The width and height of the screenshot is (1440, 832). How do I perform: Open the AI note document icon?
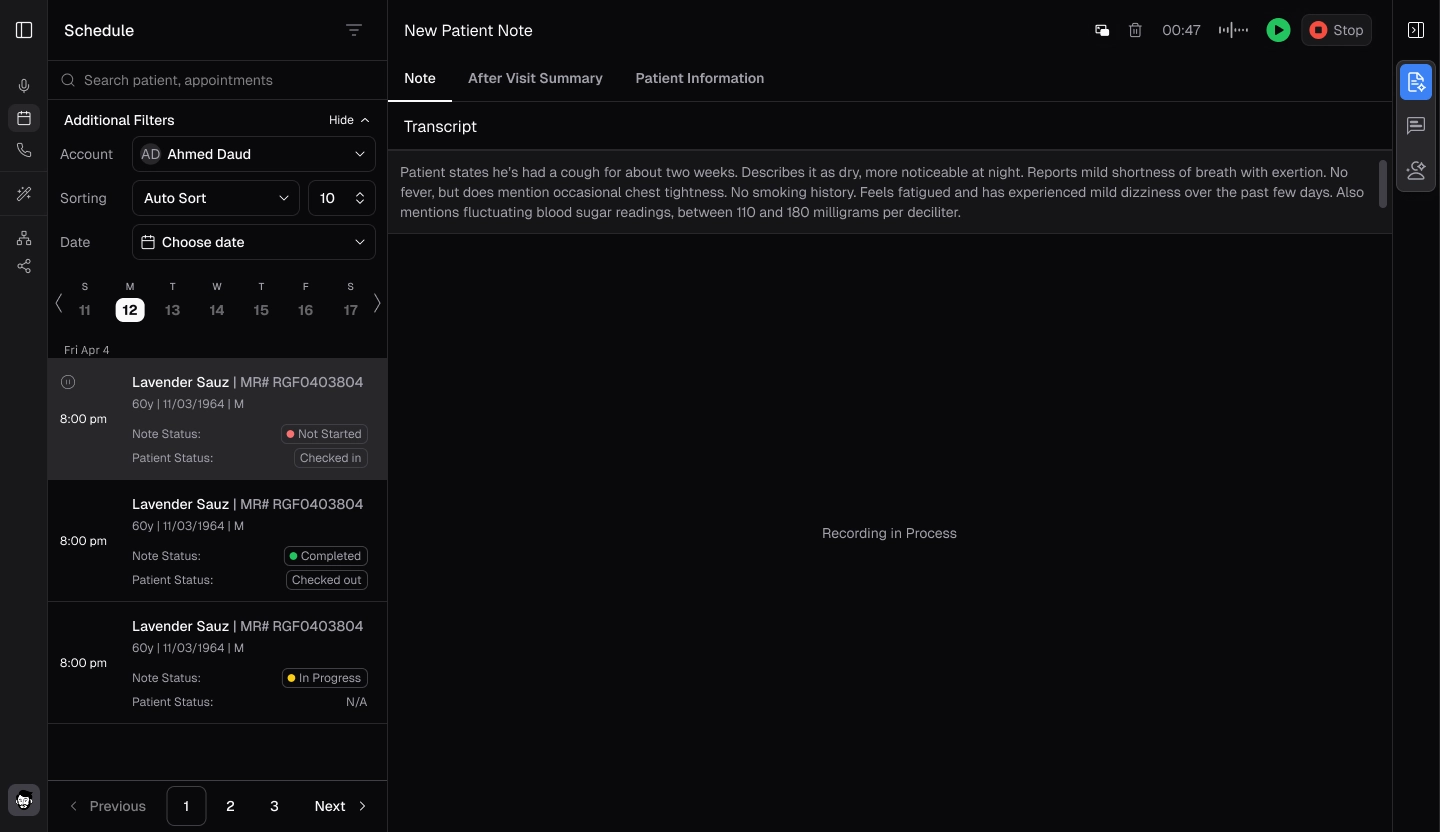1416,82
